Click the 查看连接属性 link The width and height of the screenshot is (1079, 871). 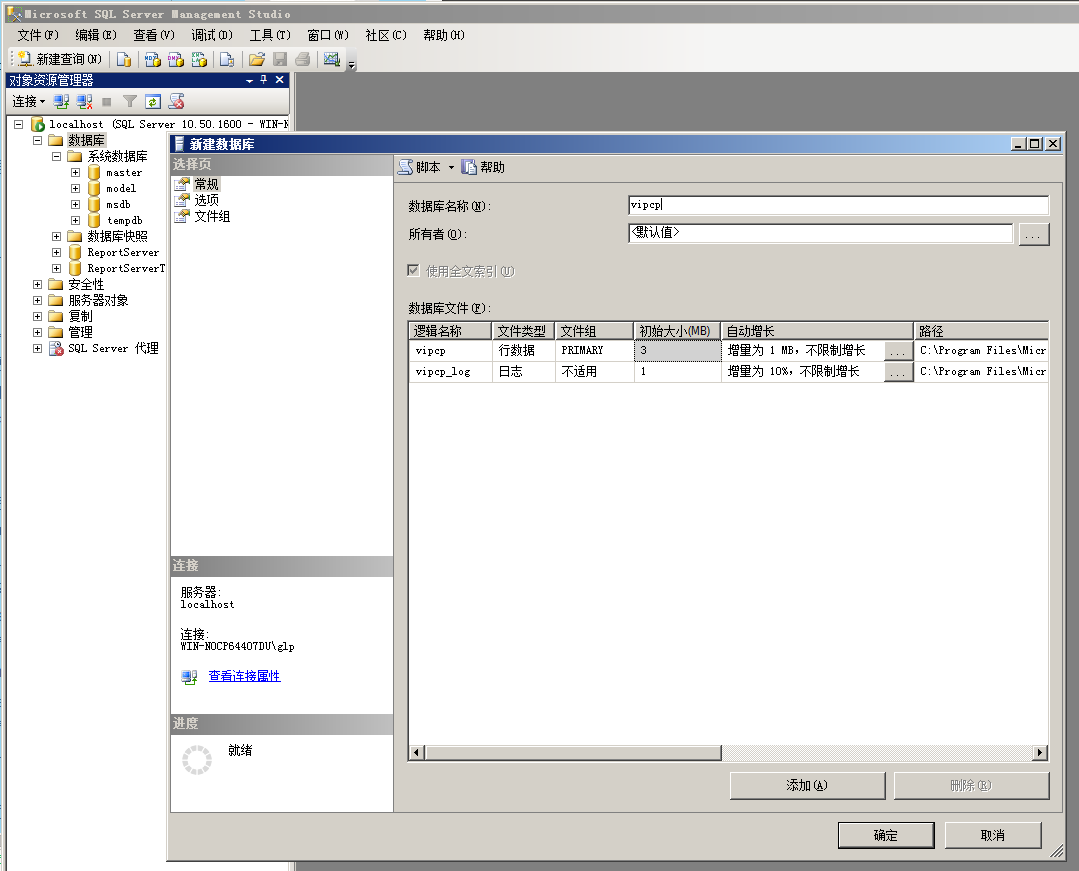244,676
